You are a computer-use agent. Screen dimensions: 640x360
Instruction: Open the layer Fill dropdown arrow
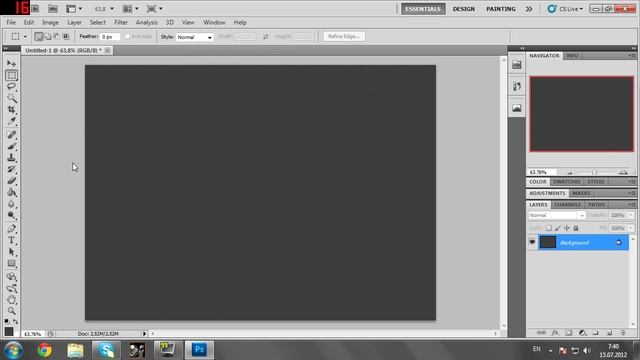click(631, 228)
